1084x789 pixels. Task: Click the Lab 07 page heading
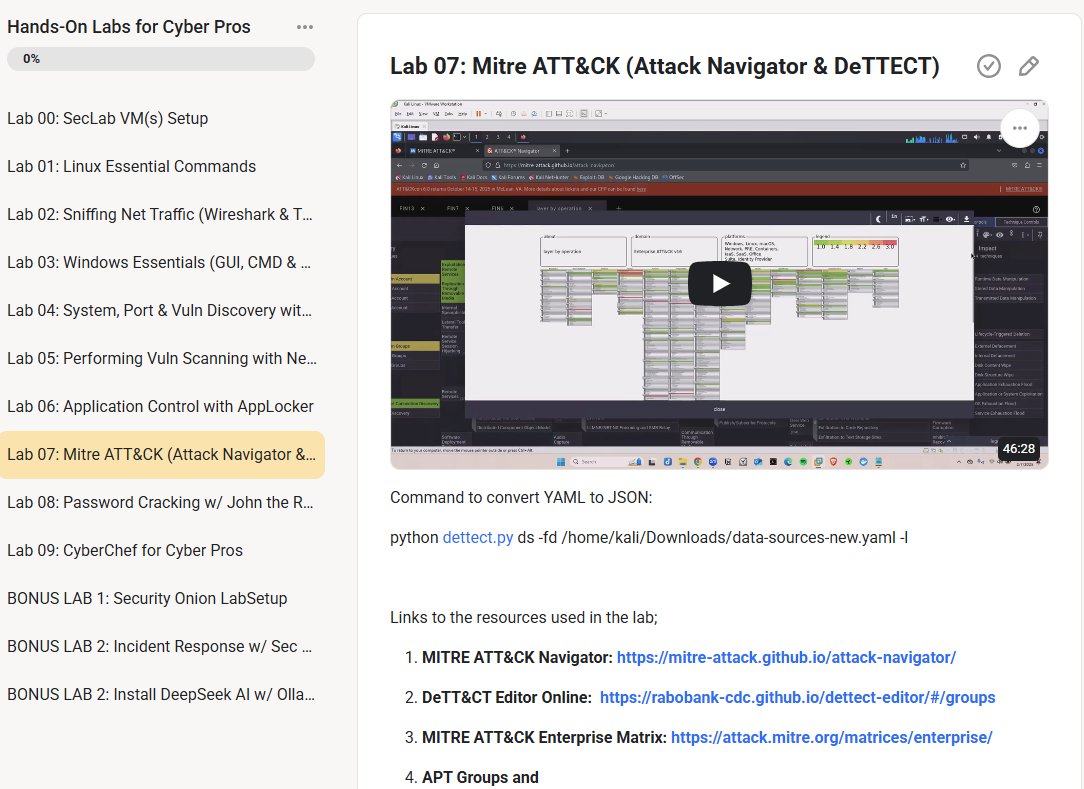[x=664, y=66]
